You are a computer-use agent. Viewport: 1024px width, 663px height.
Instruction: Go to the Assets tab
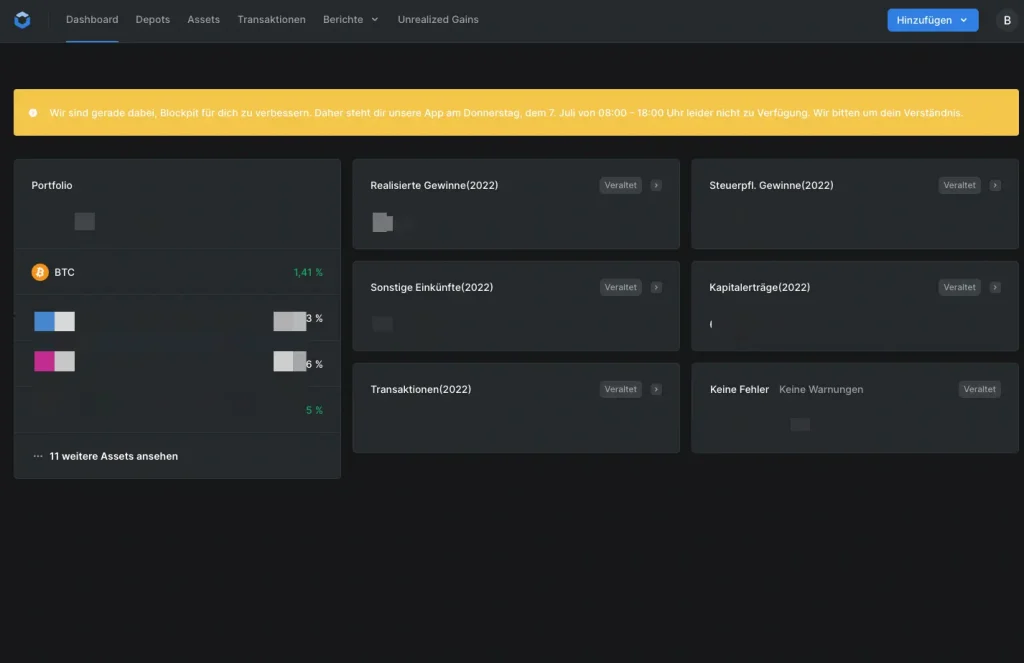click(x=203, y=20)
